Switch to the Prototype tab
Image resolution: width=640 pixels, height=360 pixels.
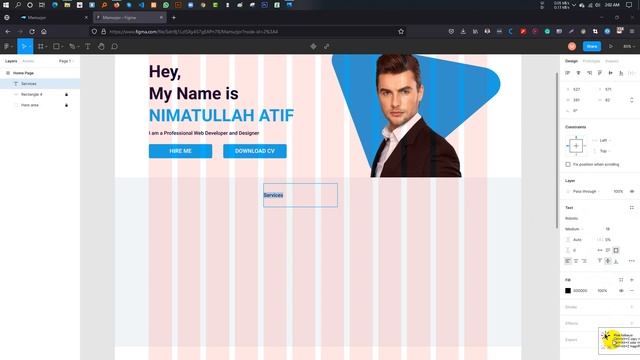[x=591, y=61]
